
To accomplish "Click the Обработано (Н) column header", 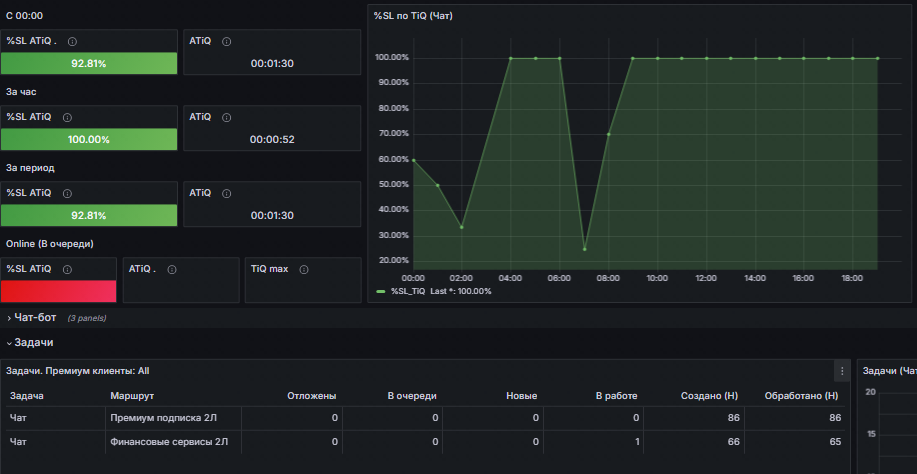I will 801,396.
